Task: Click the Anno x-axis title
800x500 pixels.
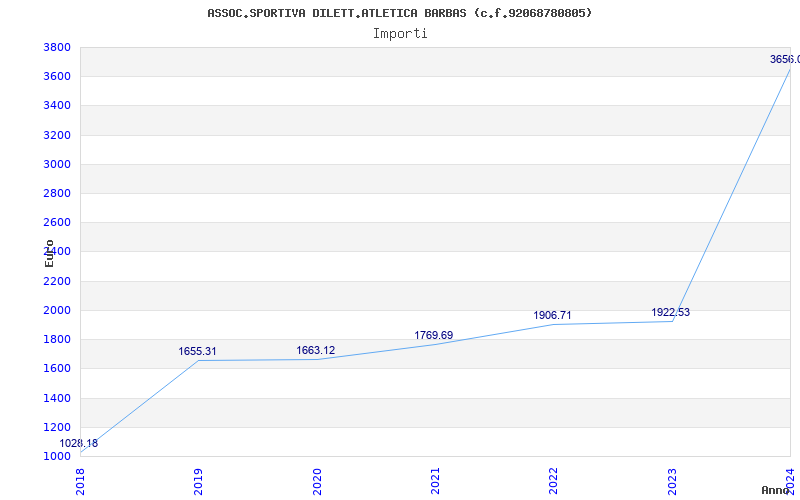Action: (x=775, y=490)
